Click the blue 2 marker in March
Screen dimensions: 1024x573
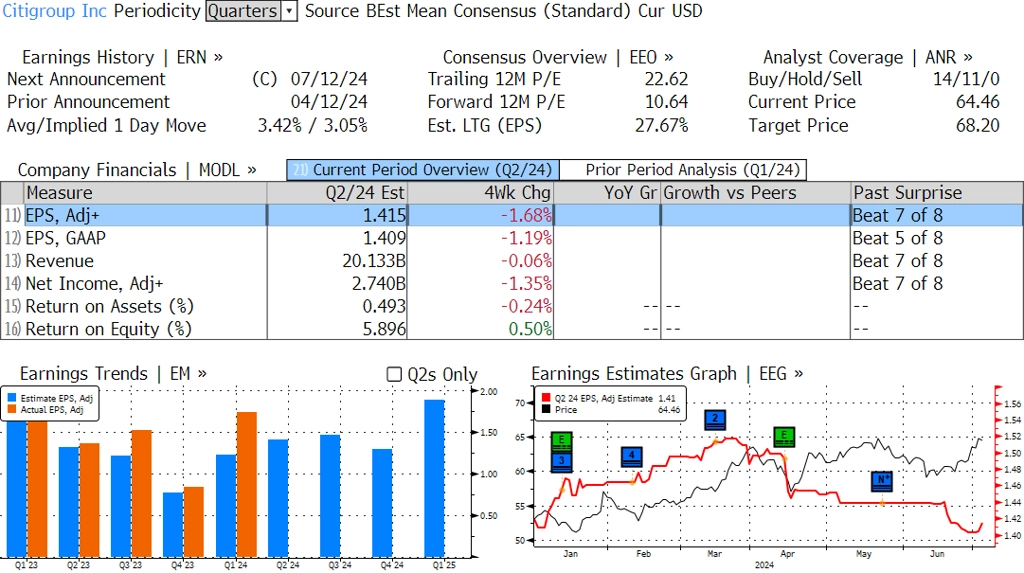pyautogui.click(x=715, y=419)
